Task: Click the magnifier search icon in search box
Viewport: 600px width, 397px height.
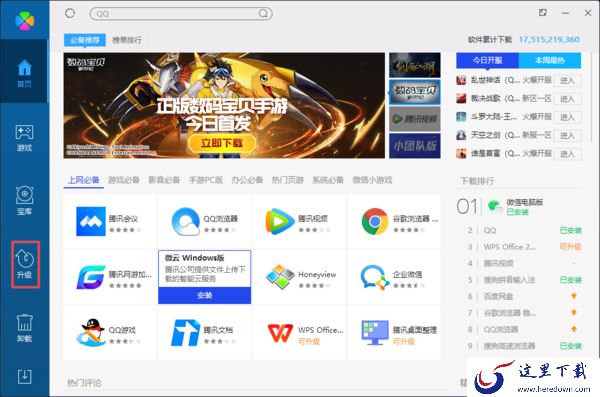Action: point(263,14)
